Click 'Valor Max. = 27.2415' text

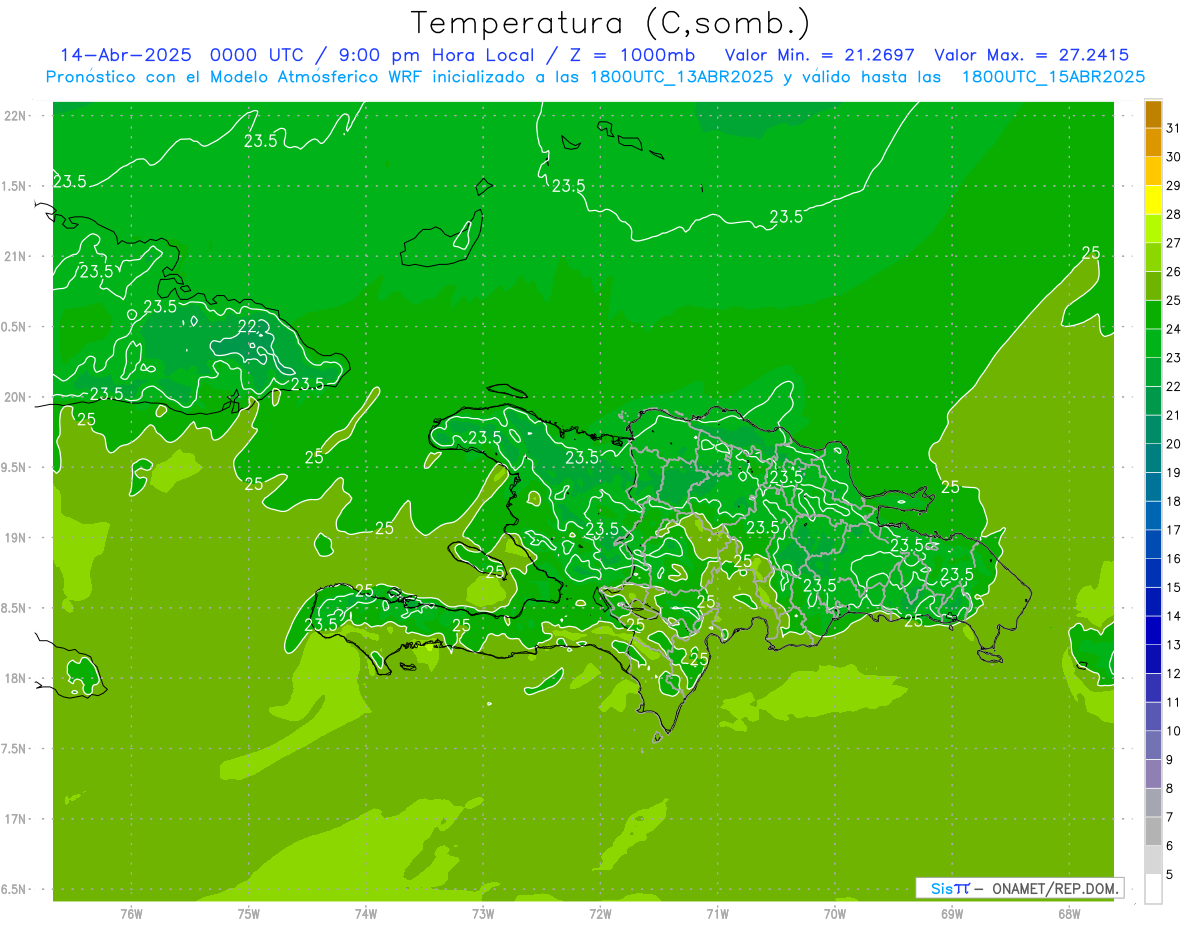point(1032,55)
